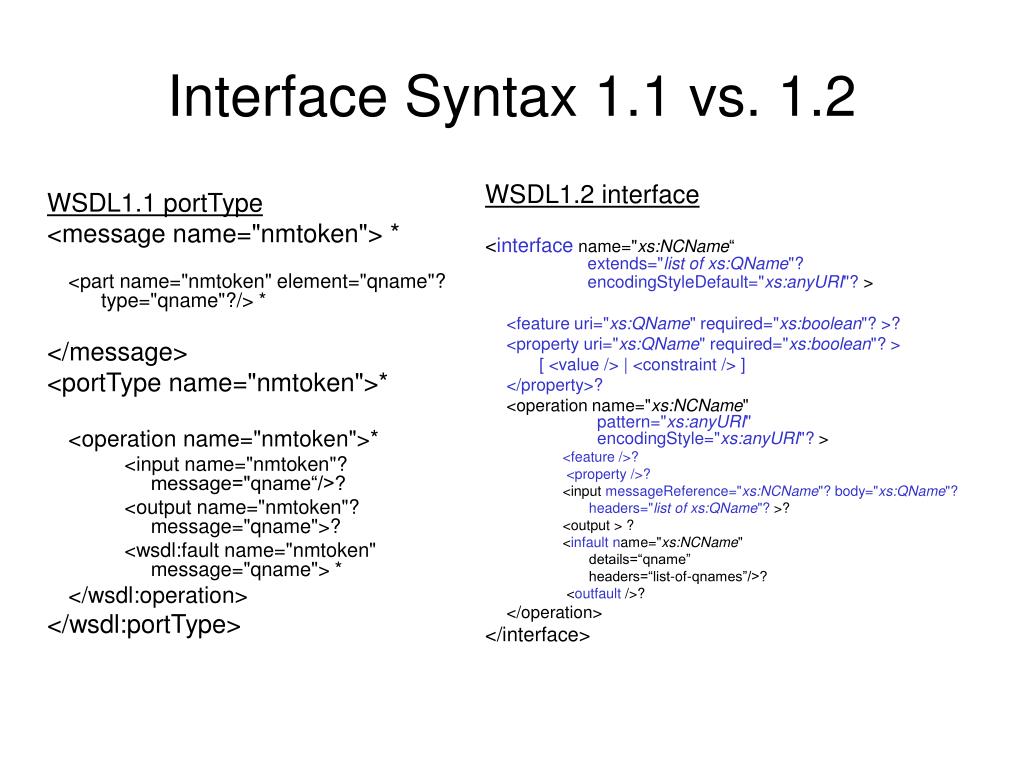Click the closing </interface> tag

pyautogui.click(x=537, y=635)
